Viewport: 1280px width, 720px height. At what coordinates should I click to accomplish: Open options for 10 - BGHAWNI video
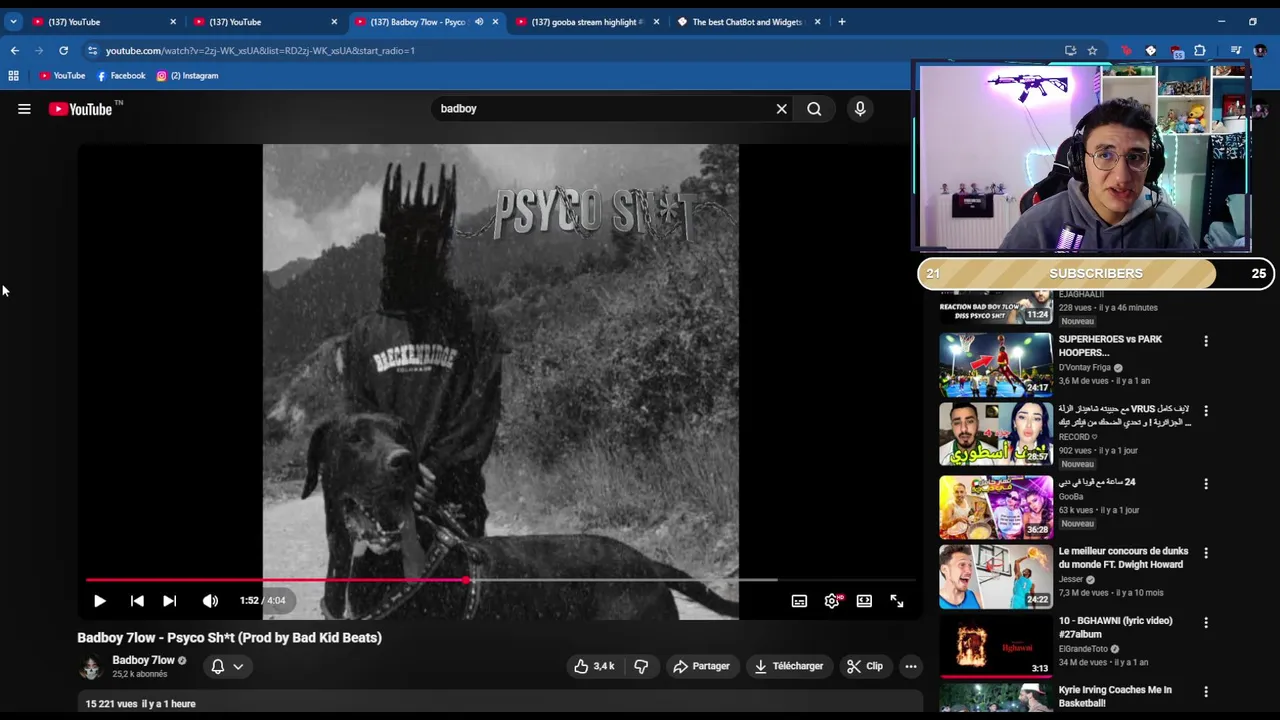click(1206, 622)
